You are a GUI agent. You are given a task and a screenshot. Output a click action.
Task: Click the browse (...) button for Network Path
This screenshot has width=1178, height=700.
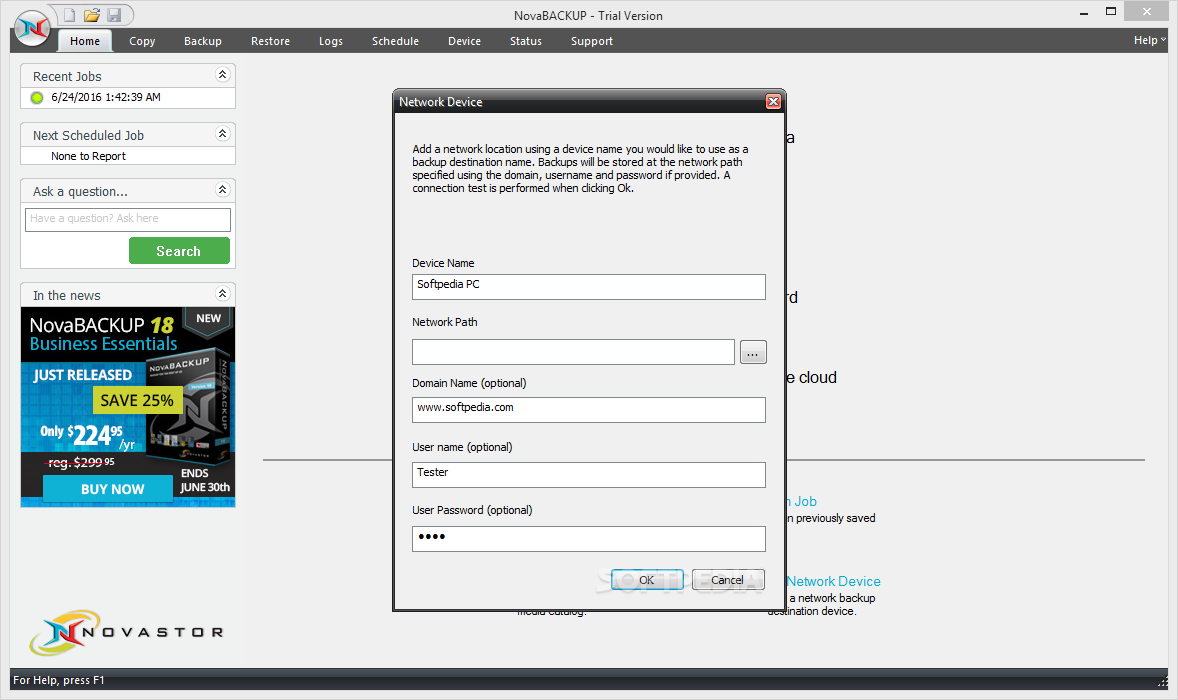(753, 352)
